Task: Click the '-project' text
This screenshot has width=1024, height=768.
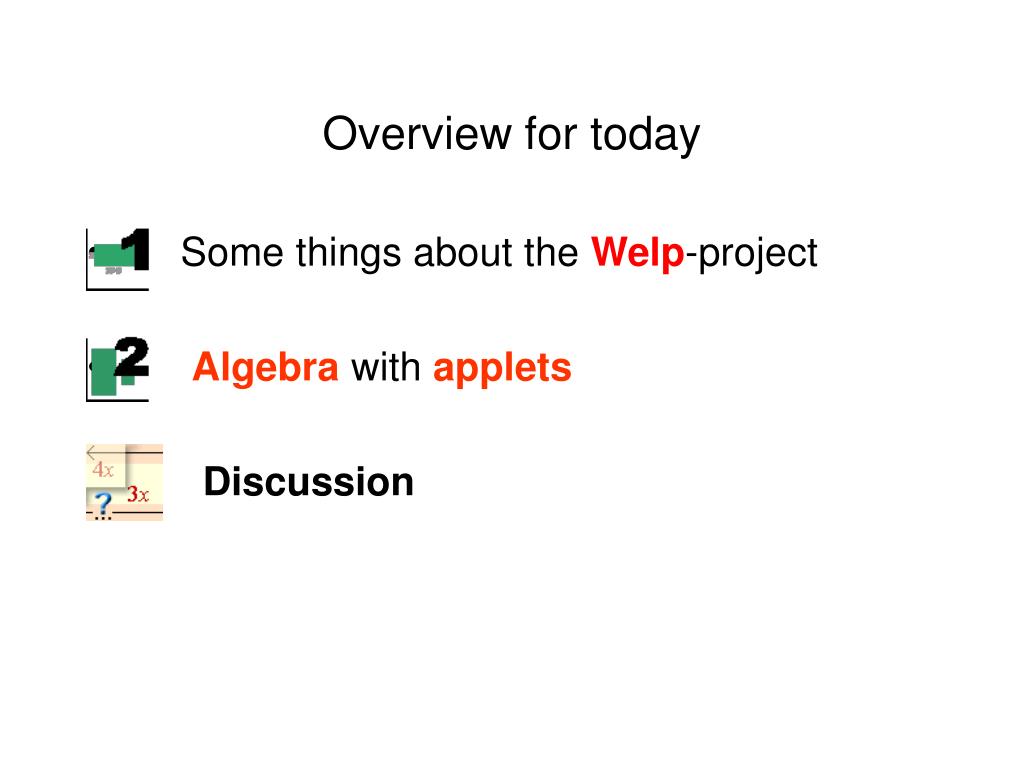Action: [752, 253]
